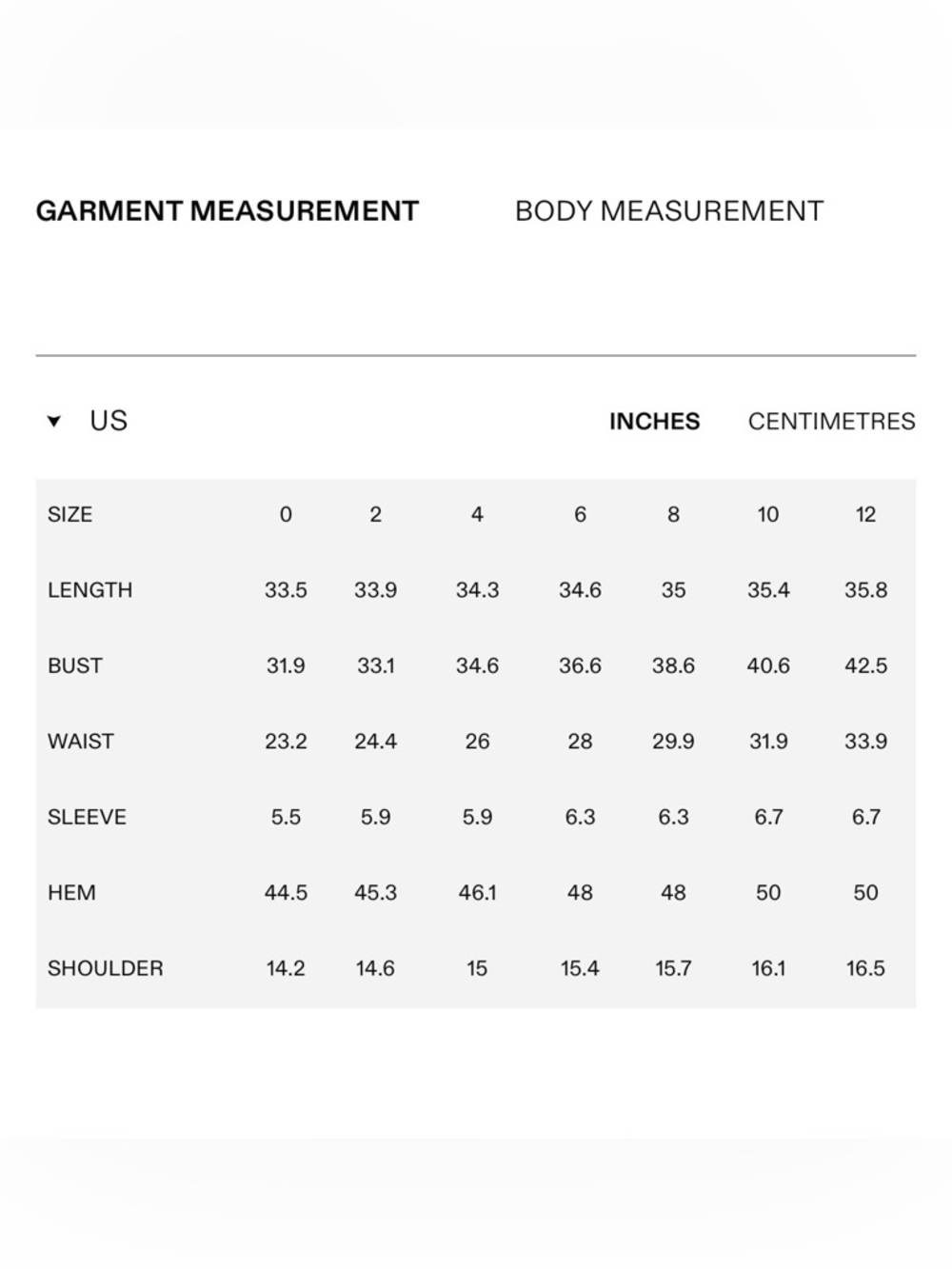Toggle units to Inches
Screen dimensions: 952x1269
[x=654, y=421]
